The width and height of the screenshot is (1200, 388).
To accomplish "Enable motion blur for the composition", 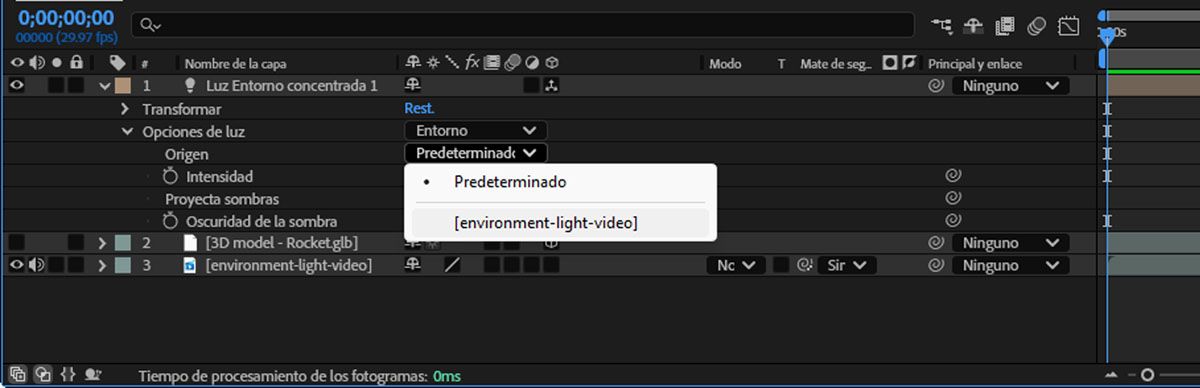I will coord(1037,26).
